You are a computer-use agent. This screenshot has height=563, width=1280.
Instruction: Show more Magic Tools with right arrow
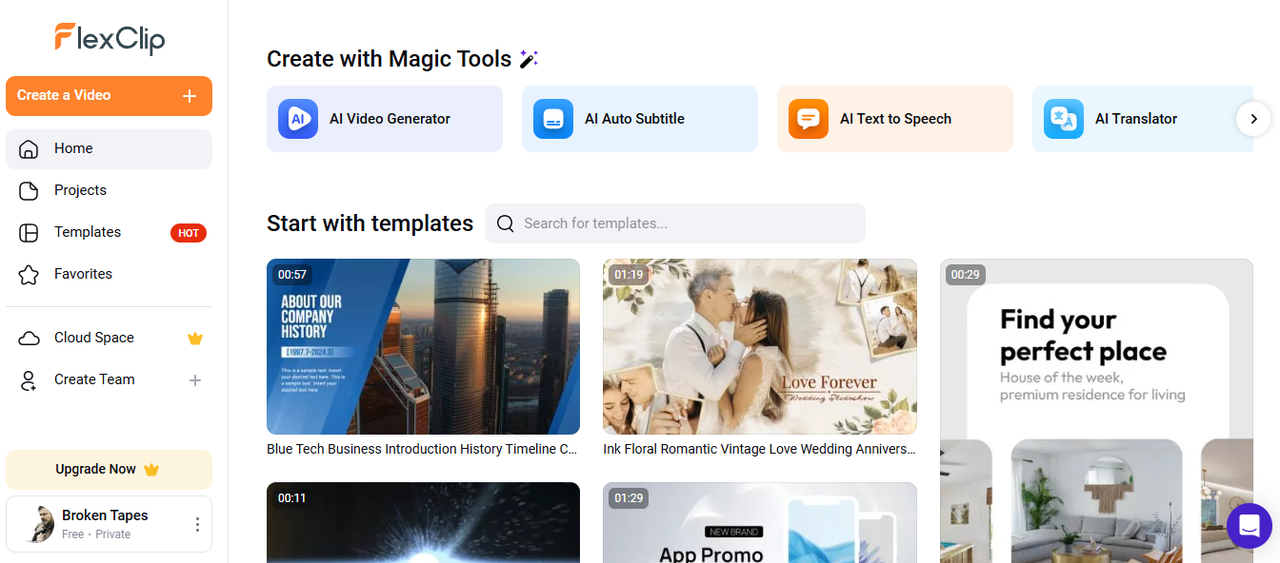(1253, 119)
